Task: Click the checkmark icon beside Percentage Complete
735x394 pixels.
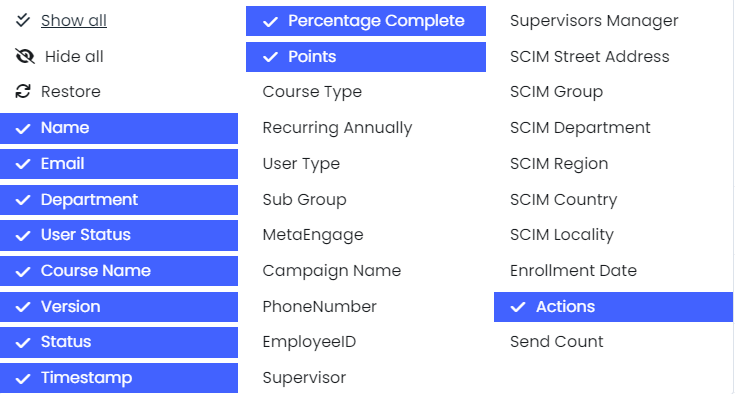Action: [x=270, y=22]
